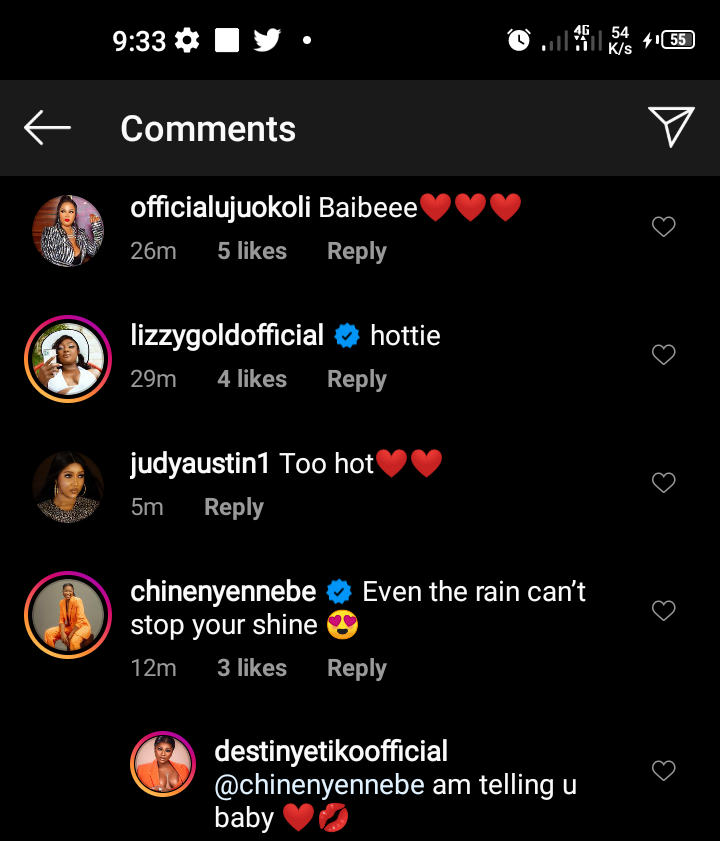This screenshot has height=841, width=720.
Task: Like officialujuokoli's comment with the heart
Action: pyautogui.click(x=663, y=227)
